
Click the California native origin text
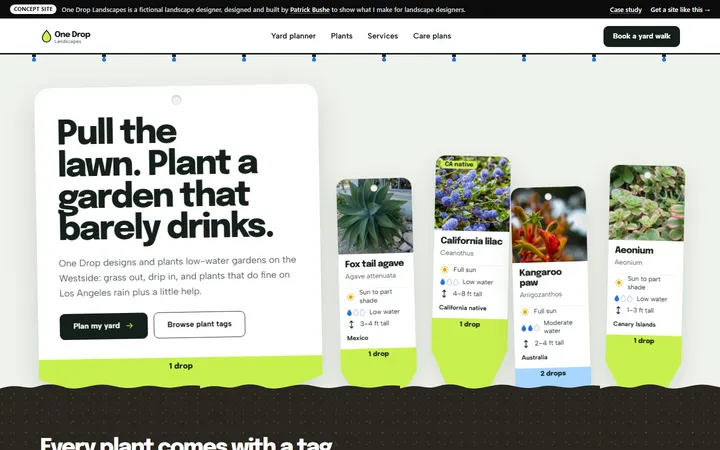point(463,308)
